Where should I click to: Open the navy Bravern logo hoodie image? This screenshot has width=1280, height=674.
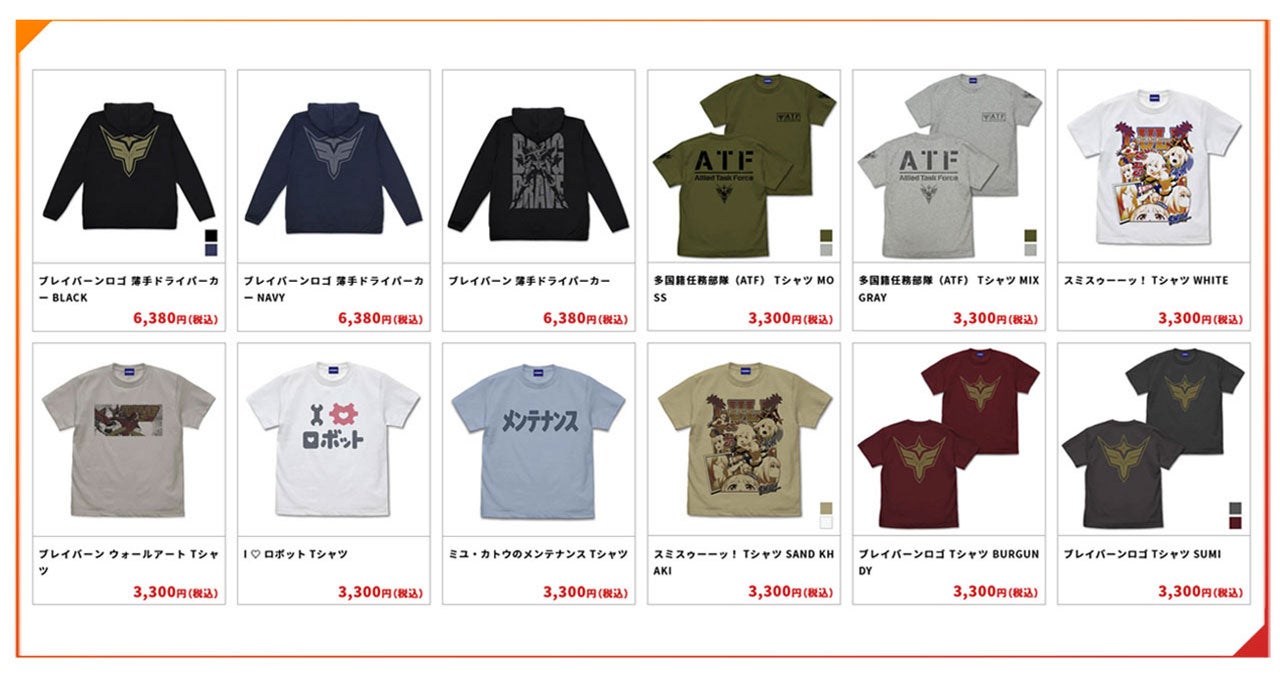pos(333,164)
